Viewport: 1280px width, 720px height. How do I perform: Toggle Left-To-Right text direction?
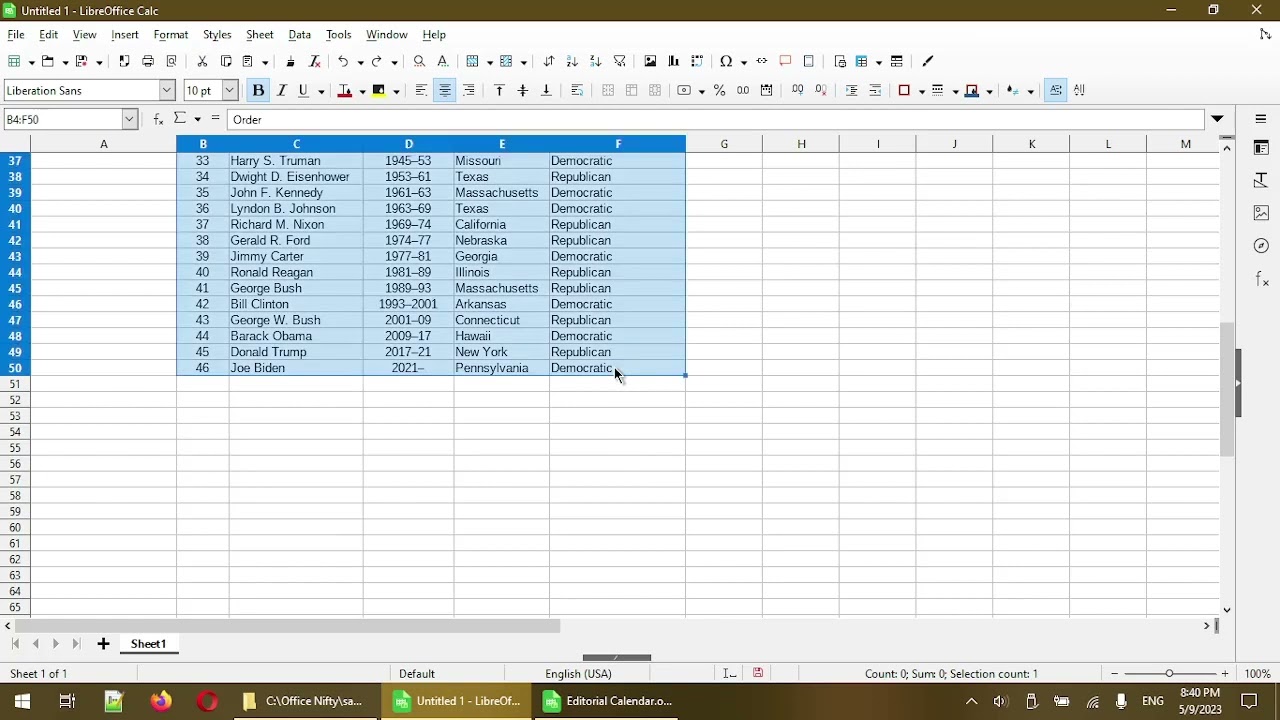coord(1056,90)
